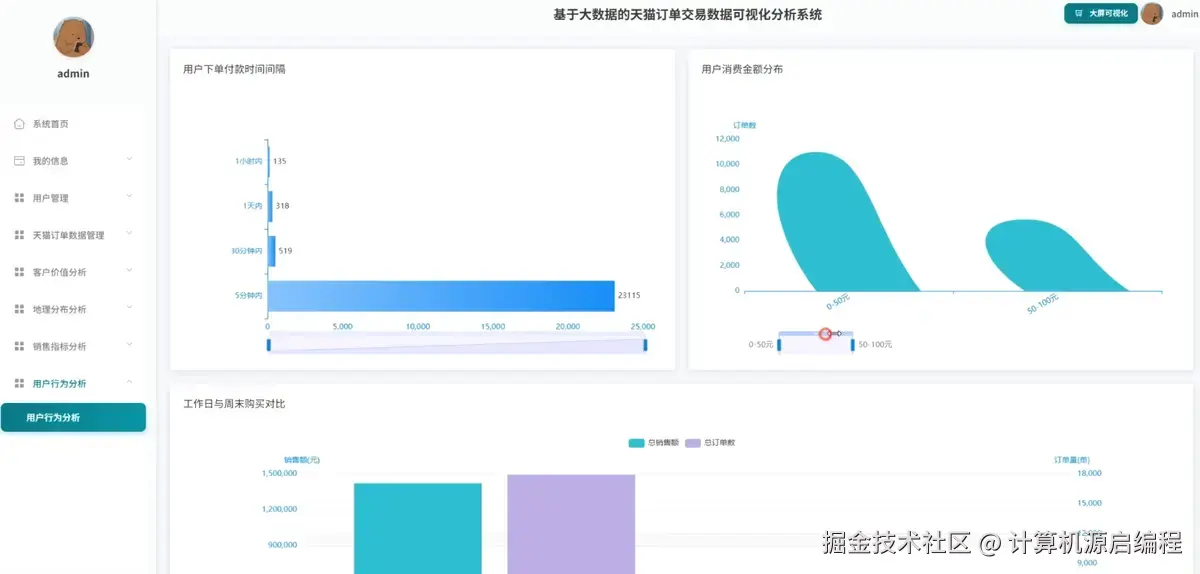Click the 1天内 bar showing 318

coord(270,206)
